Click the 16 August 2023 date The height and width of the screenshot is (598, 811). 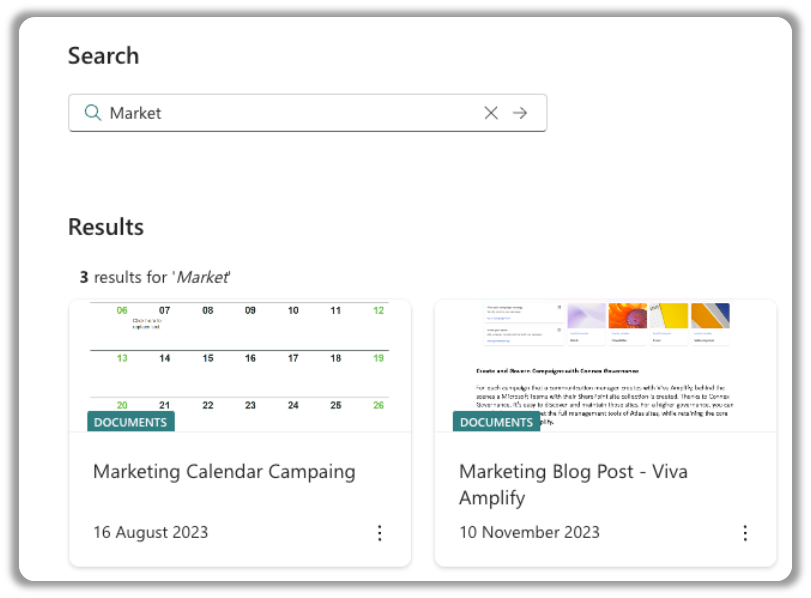151,532
